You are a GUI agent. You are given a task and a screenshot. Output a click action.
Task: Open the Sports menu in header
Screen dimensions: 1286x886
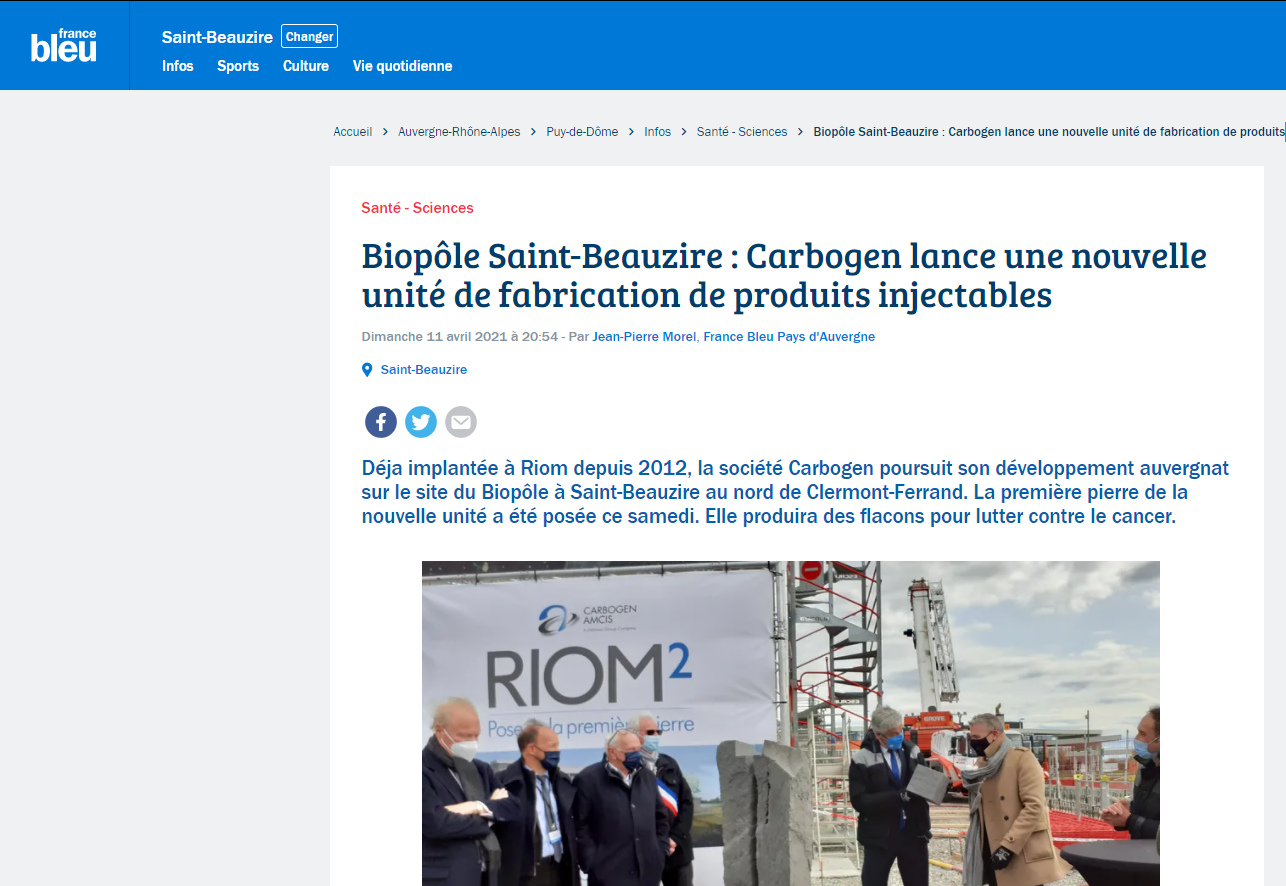pos(238,66)
